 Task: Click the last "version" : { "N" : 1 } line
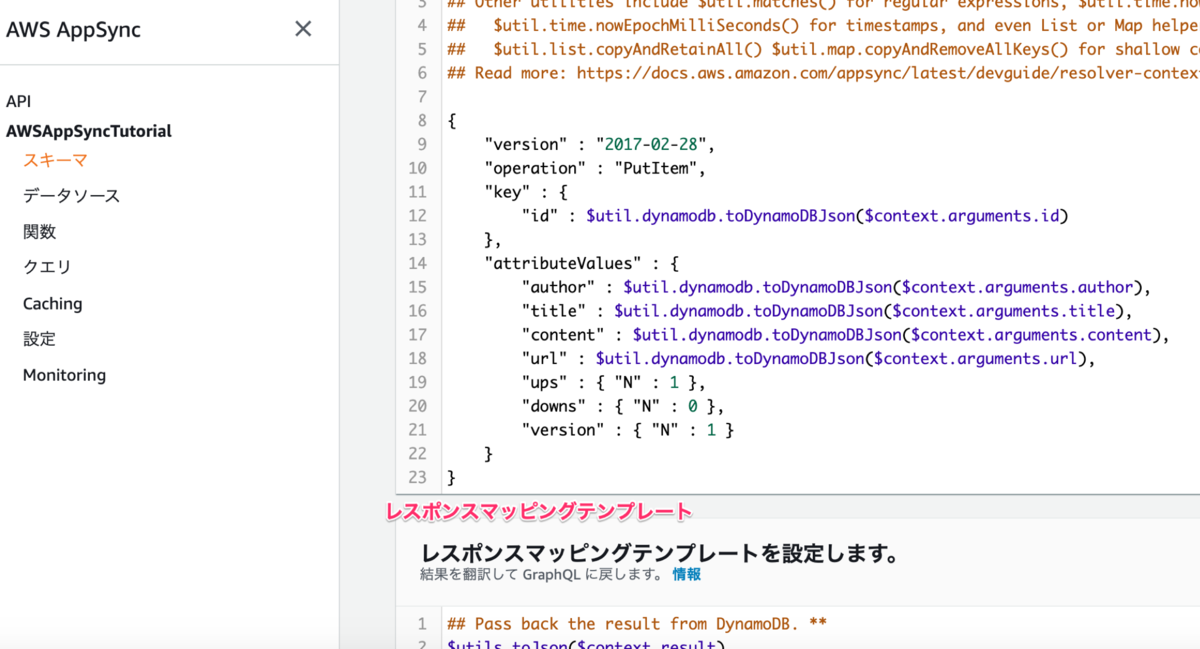628,430
